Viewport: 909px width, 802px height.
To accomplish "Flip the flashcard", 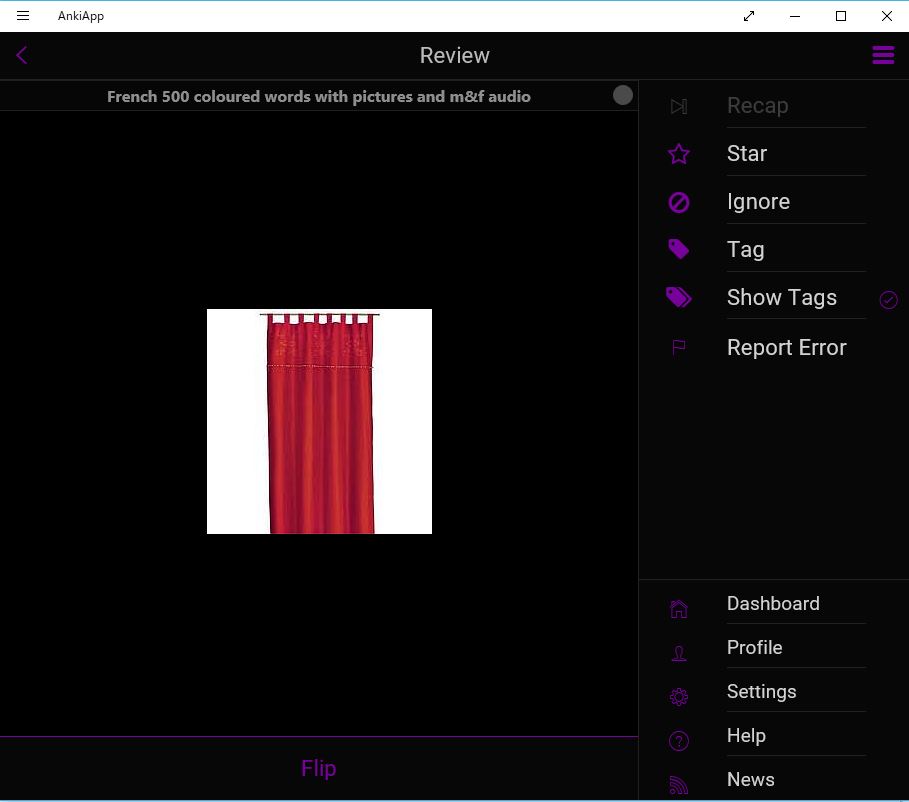I will [x=318, y=768].
